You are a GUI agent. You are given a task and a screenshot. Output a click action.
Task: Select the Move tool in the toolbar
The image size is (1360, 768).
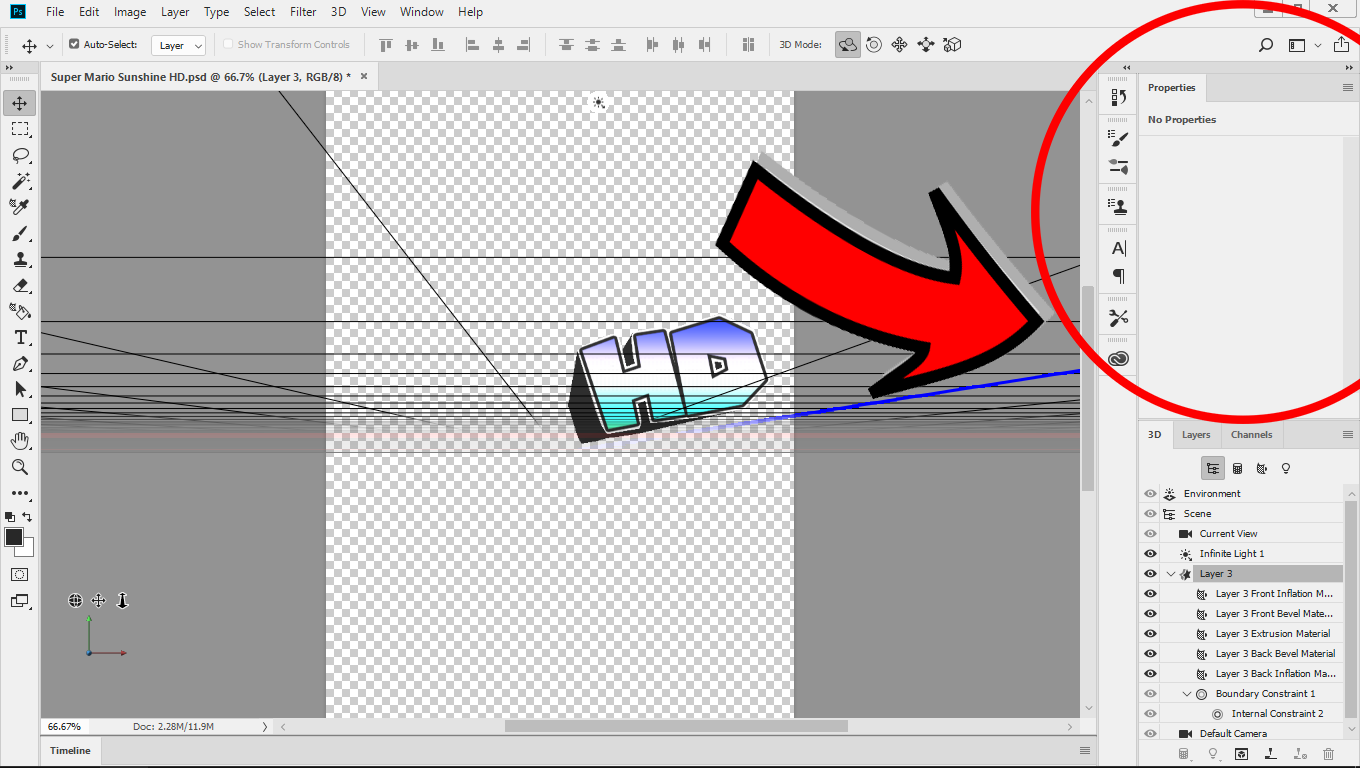[x=20, y=103]
